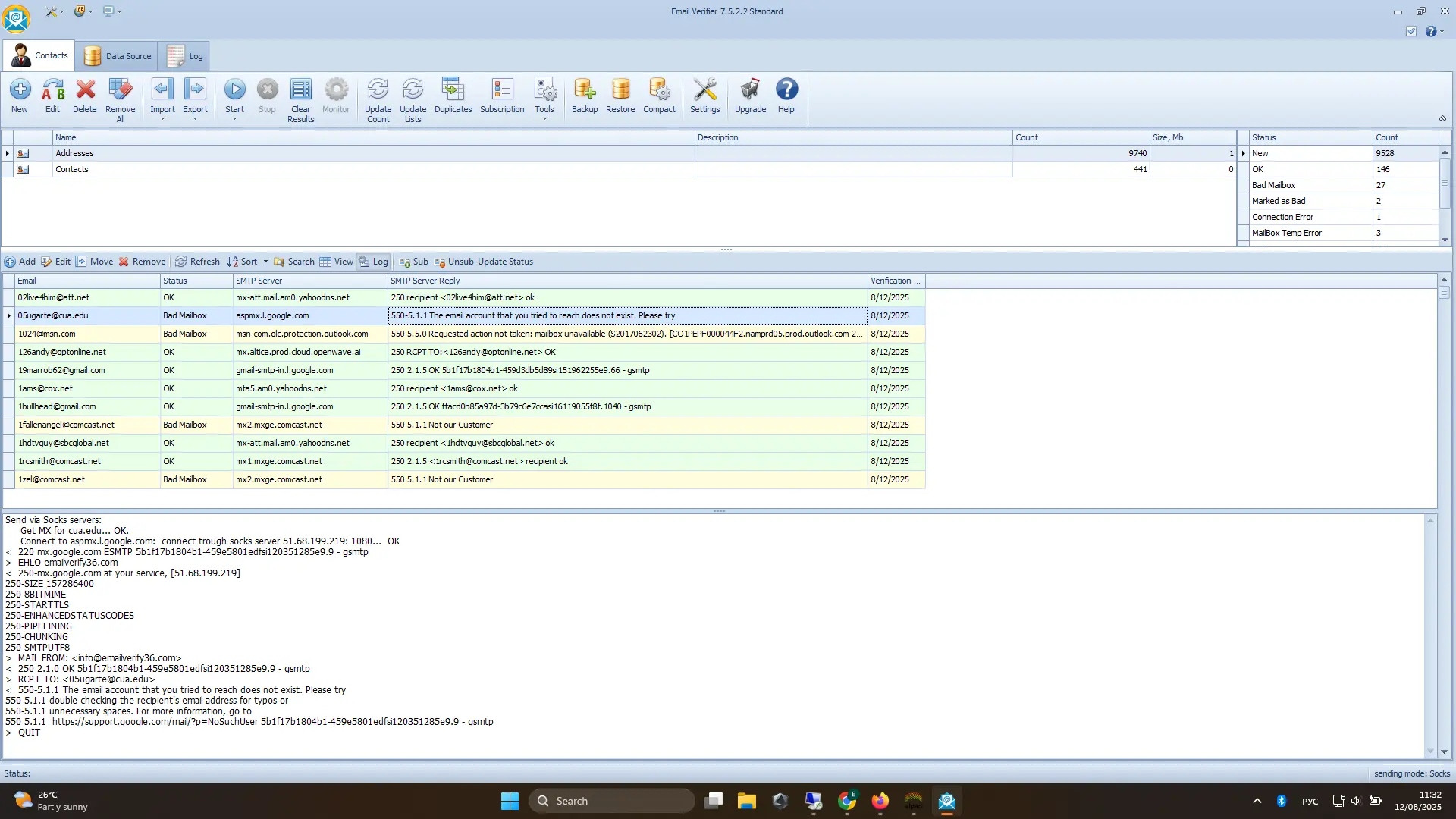Click the Sub button

(x=414, y=262)
